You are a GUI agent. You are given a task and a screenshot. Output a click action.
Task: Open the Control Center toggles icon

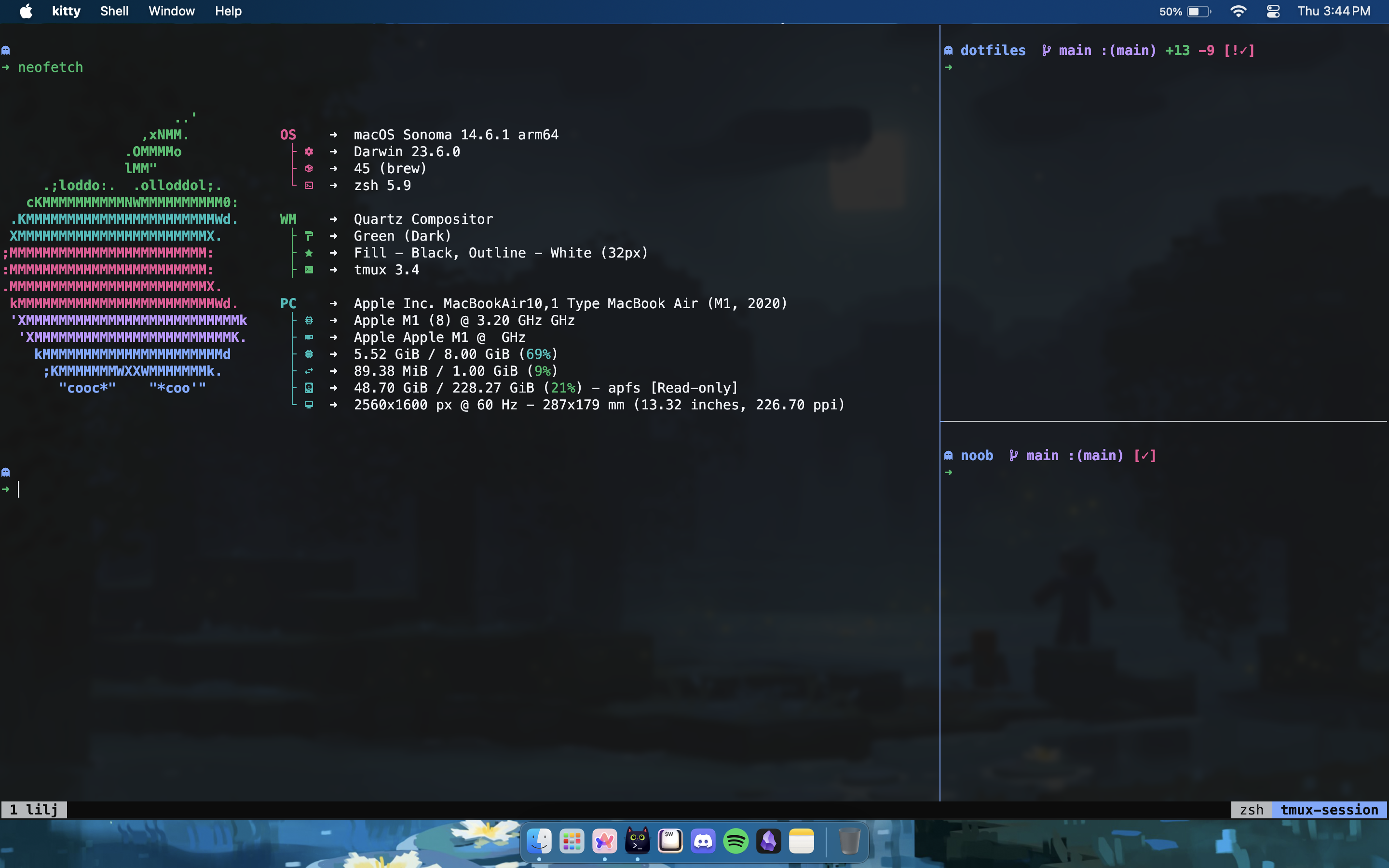click(1272, 12)
